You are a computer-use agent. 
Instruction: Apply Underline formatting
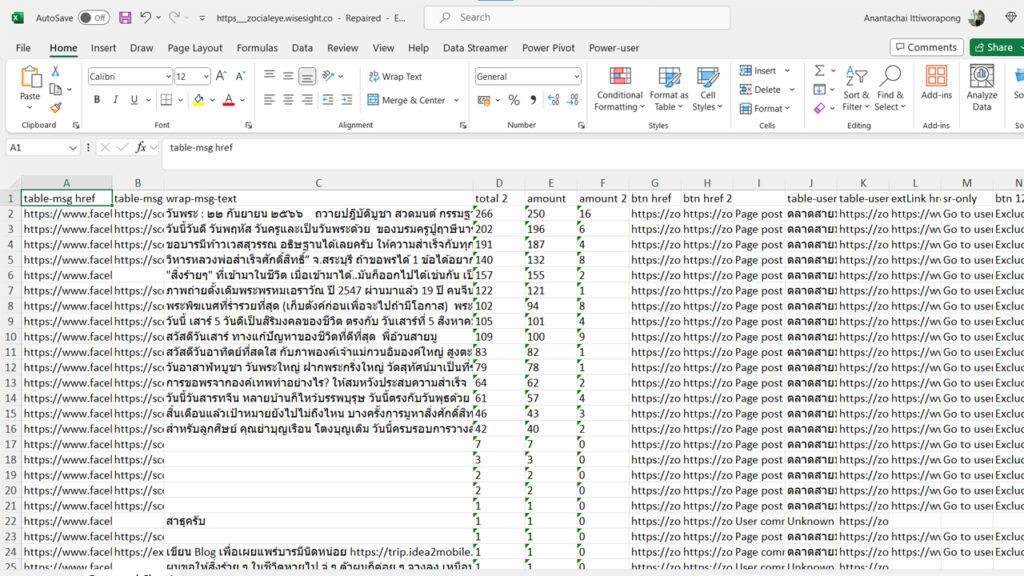coord(134,100)
